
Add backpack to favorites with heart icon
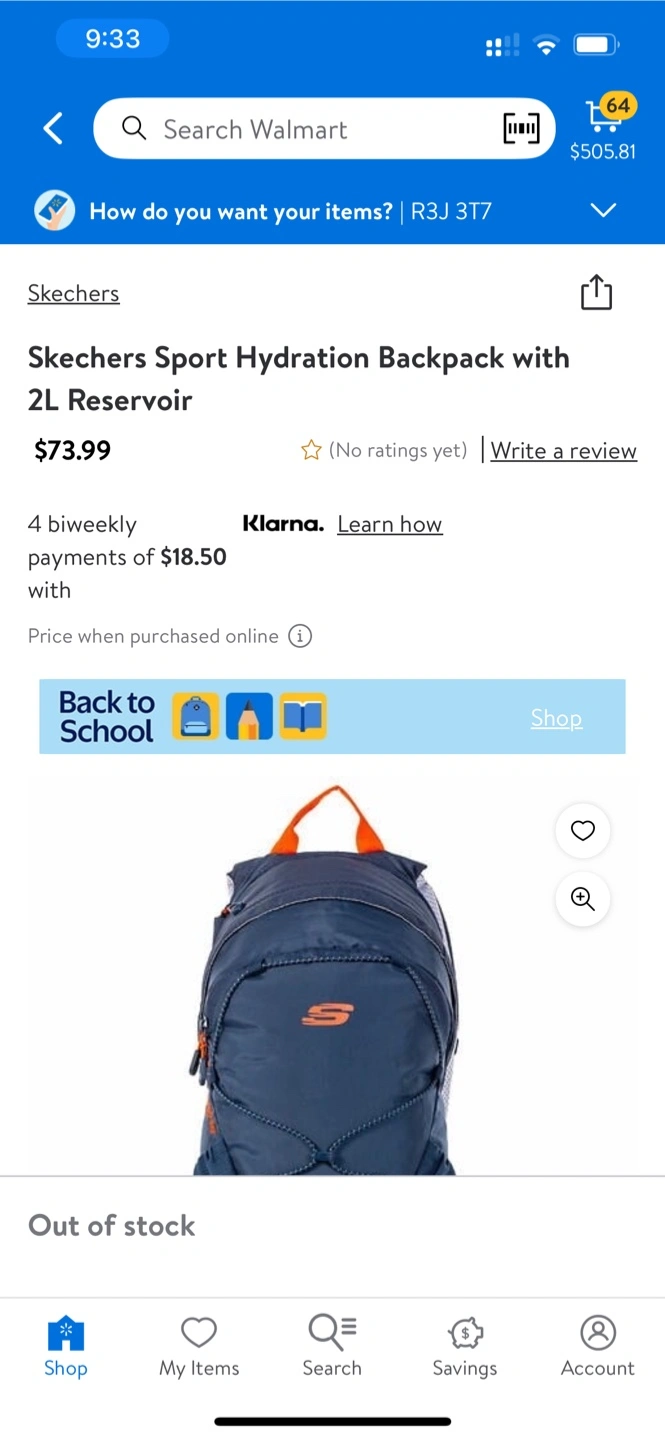click(583, 830)
